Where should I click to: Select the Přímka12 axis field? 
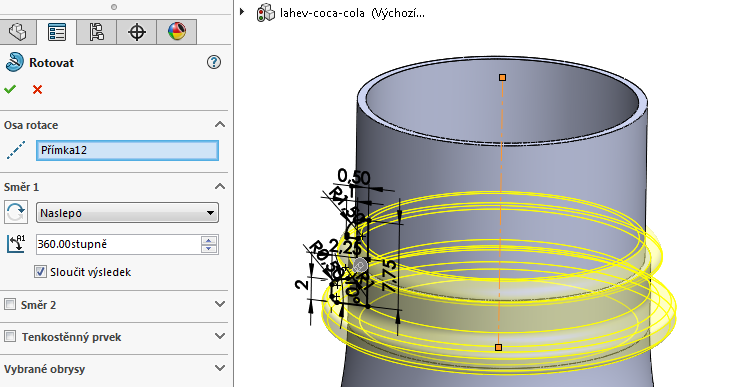127,150
